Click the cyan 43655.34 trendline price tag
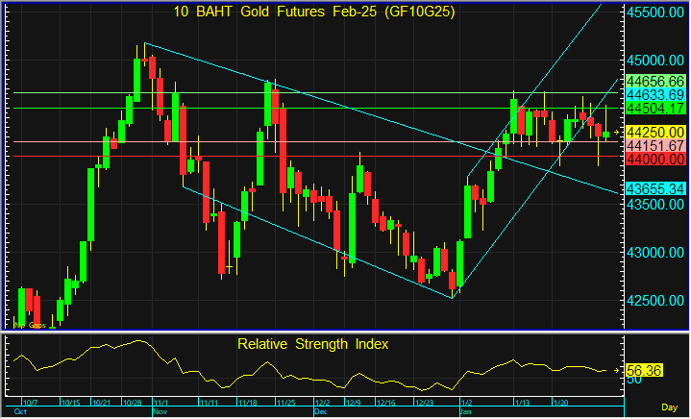Screen dimensions: 691x419 pos(654,188)
